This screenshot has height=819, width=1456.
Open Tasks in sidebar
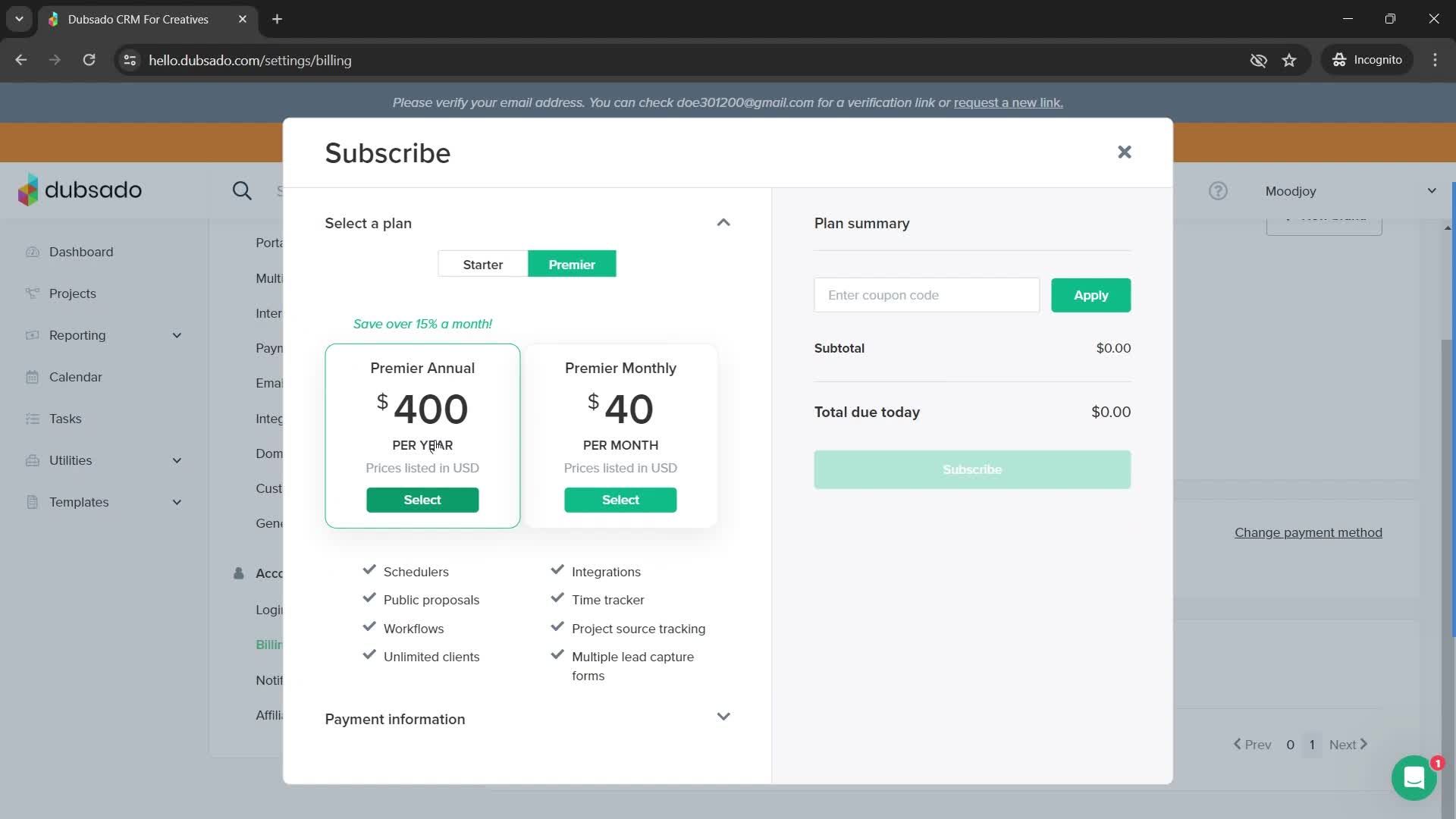[65, 419]
